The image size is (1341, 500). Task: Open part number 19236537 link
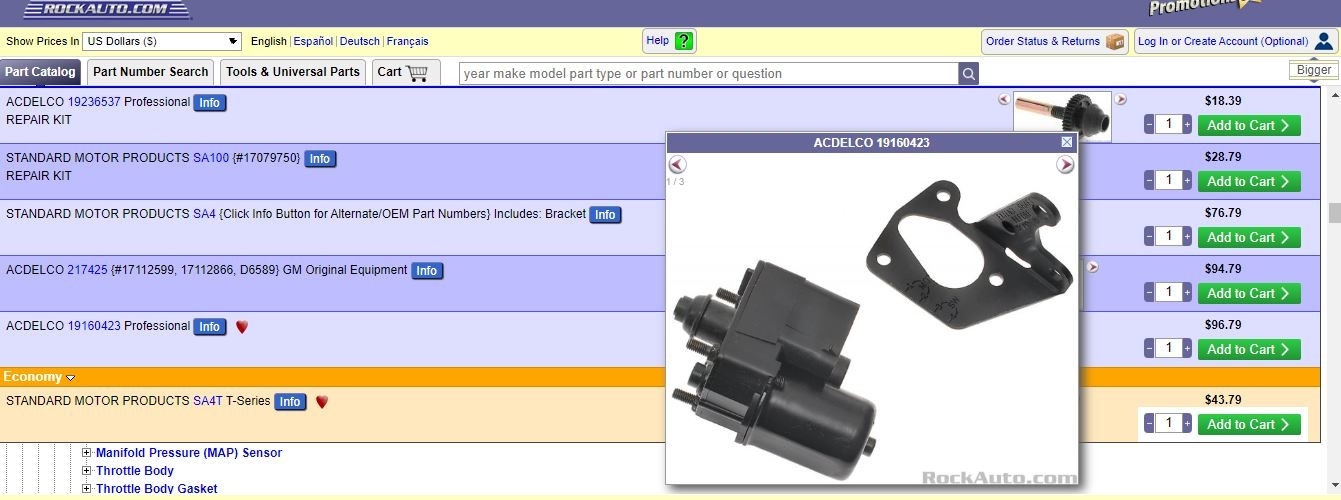(x=94, y=102)
